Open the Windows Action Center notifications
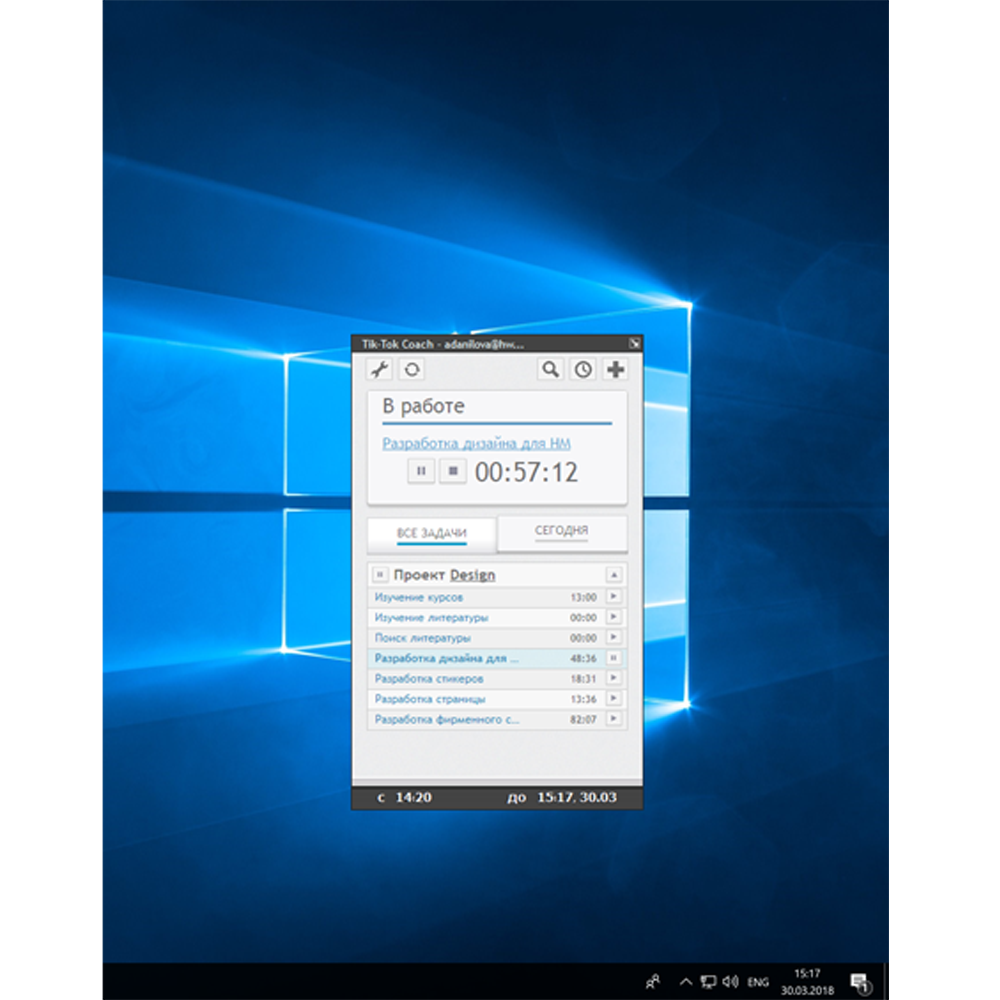 (858, 982)
